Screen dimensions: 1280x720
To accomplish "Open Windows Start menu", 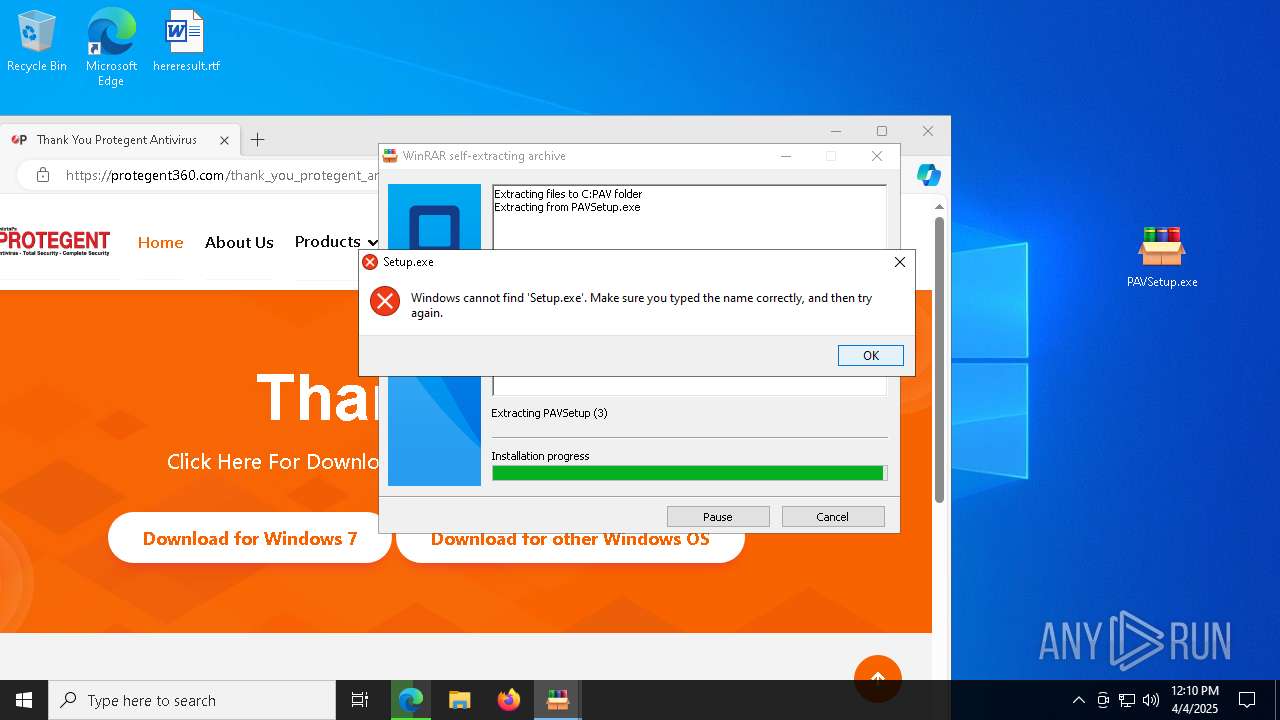I will click(24, 700).
